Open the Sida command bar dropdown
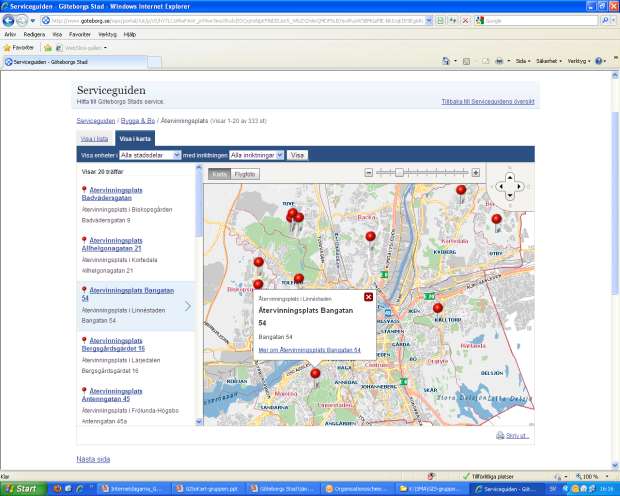 coord(523,61)
